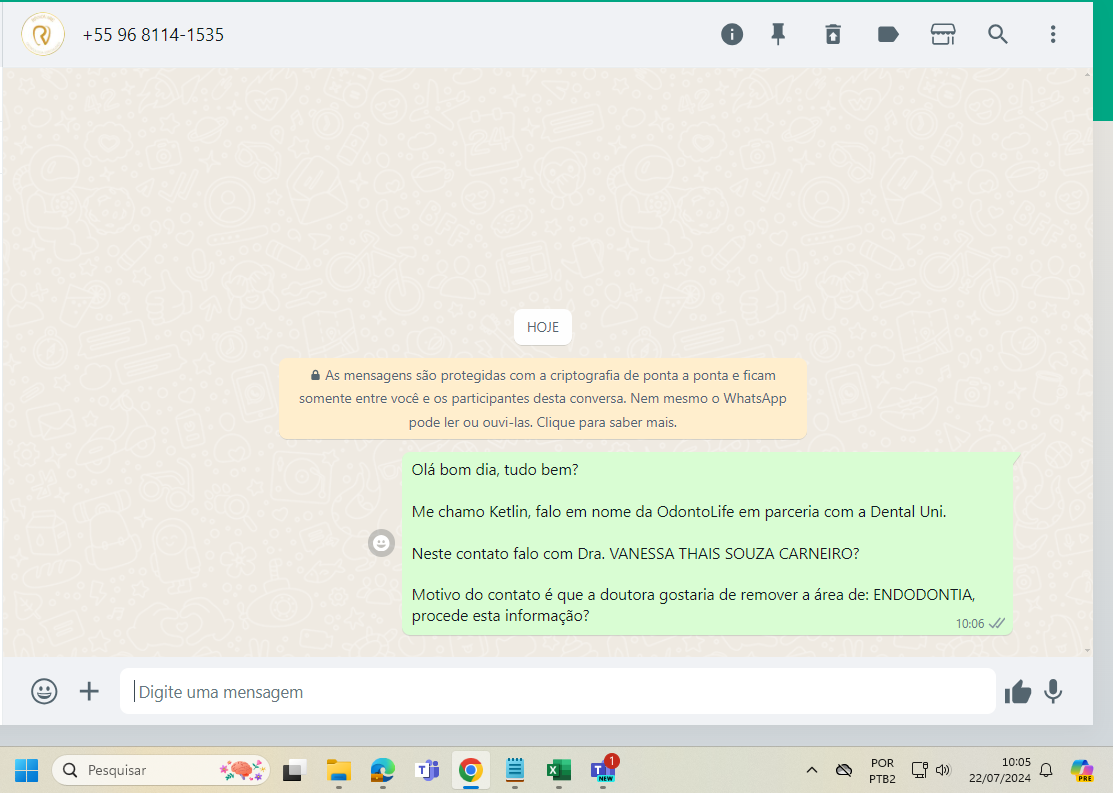Click the sent message bubble from Ketlin
The width and height of the screenshot is (1113, 793).
[707, 543]
